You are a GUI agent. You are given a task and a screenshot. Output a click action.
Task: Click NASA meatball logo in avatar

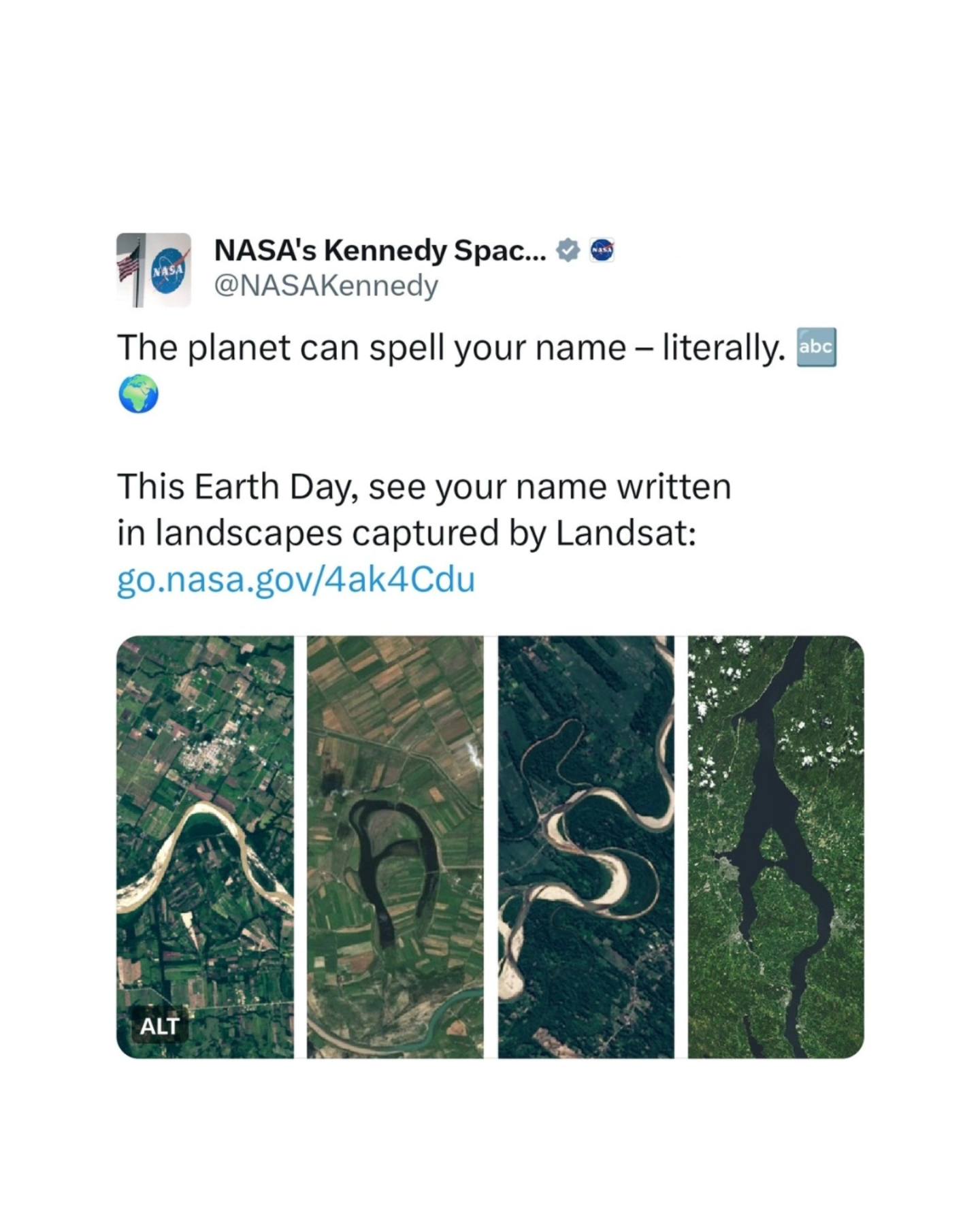pyautogui.click(x=169, y=271)
